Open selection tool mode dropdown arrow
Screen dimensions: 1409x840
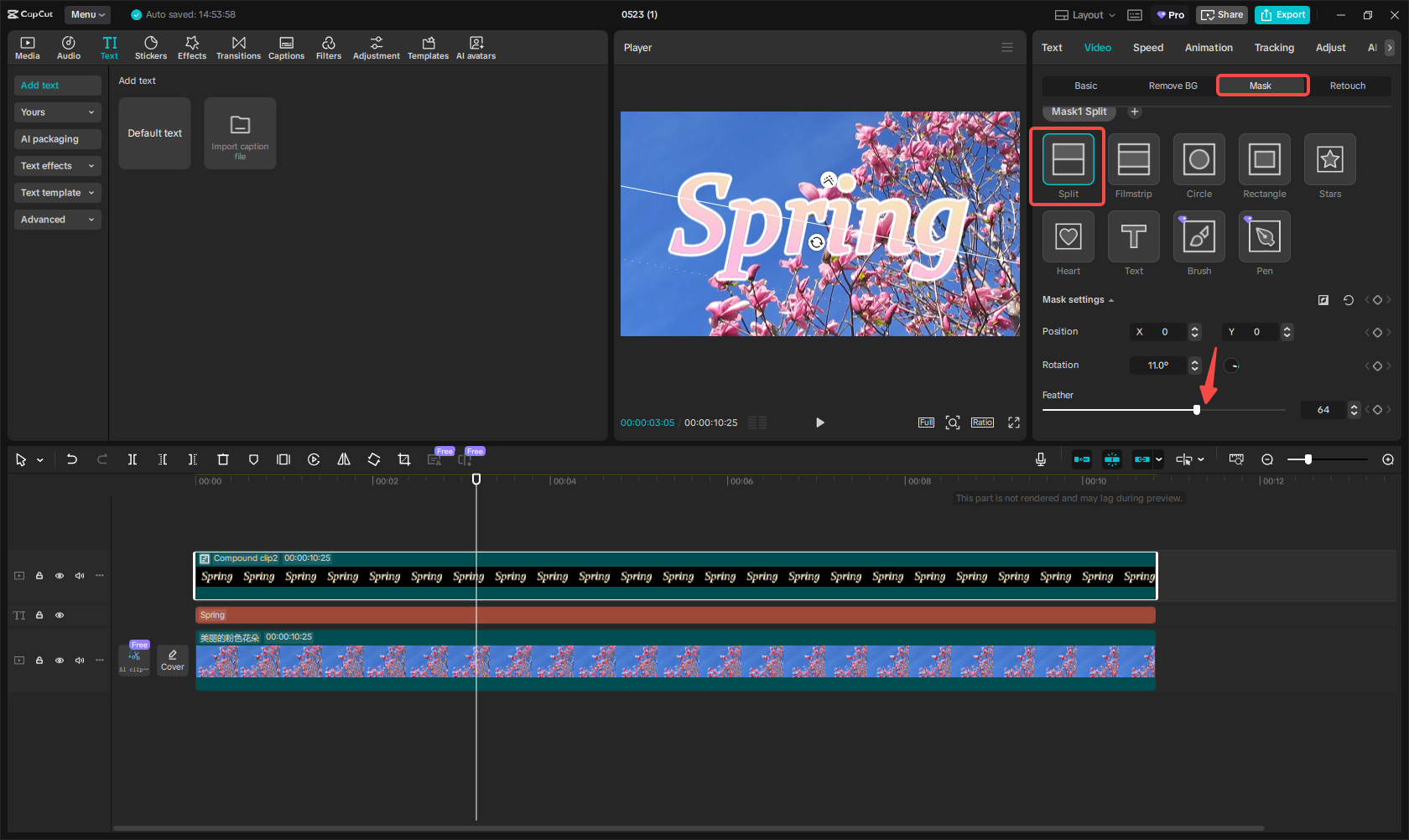coord(40,460)
